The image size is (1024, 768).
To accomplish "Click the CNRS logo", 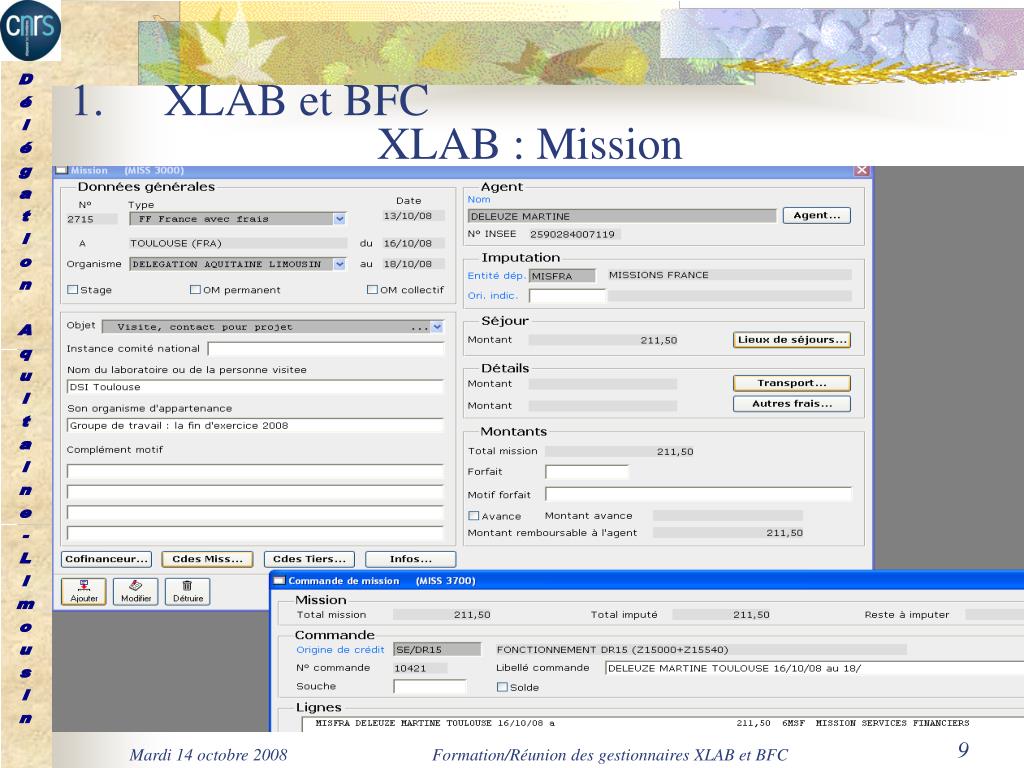I will click(x=31, y=30).
